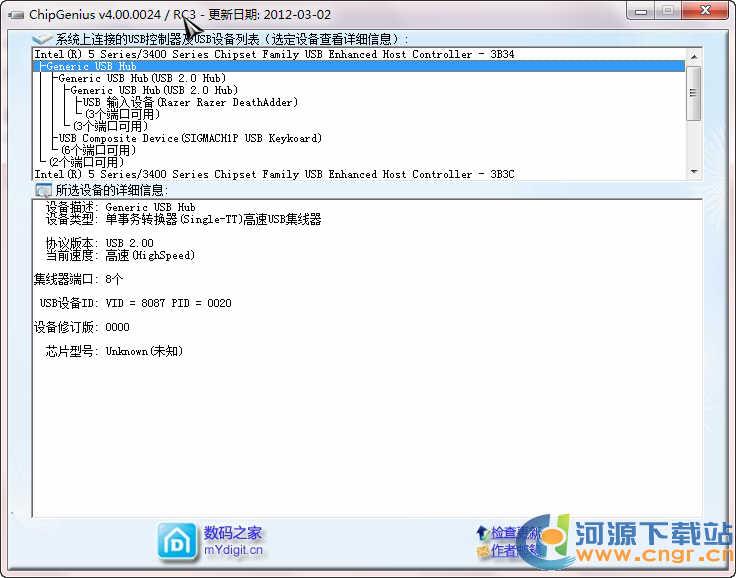Collapse the USB device list chevron
The image size is (736, 578).
(42, 40)
